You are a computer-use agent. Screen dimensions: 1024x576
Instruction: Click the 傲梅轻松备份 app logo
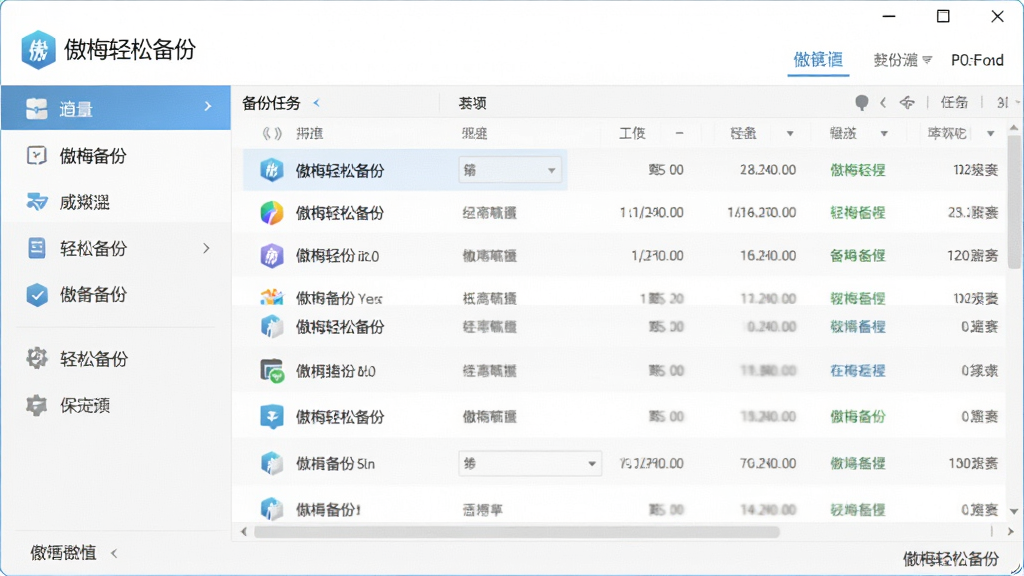[38, 50]
